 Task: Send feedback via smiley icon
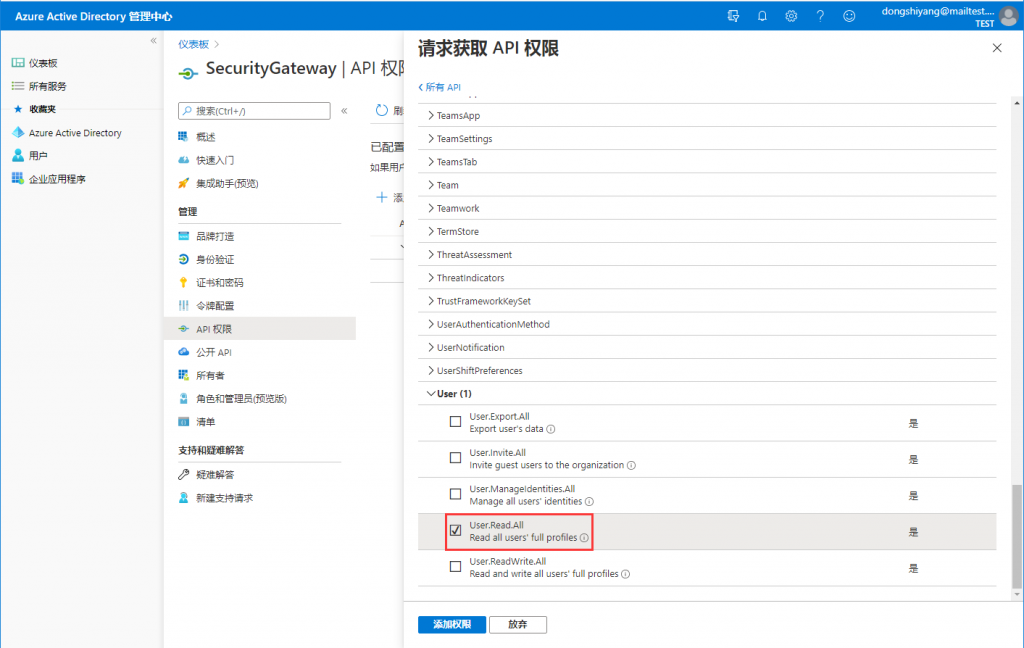click(x=849, y=16)
